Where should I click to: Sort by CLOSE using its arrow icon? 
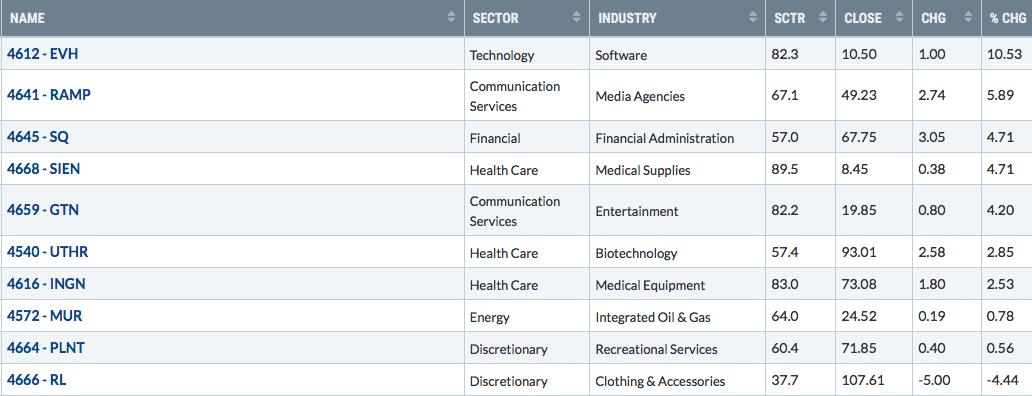coord(899,18)
